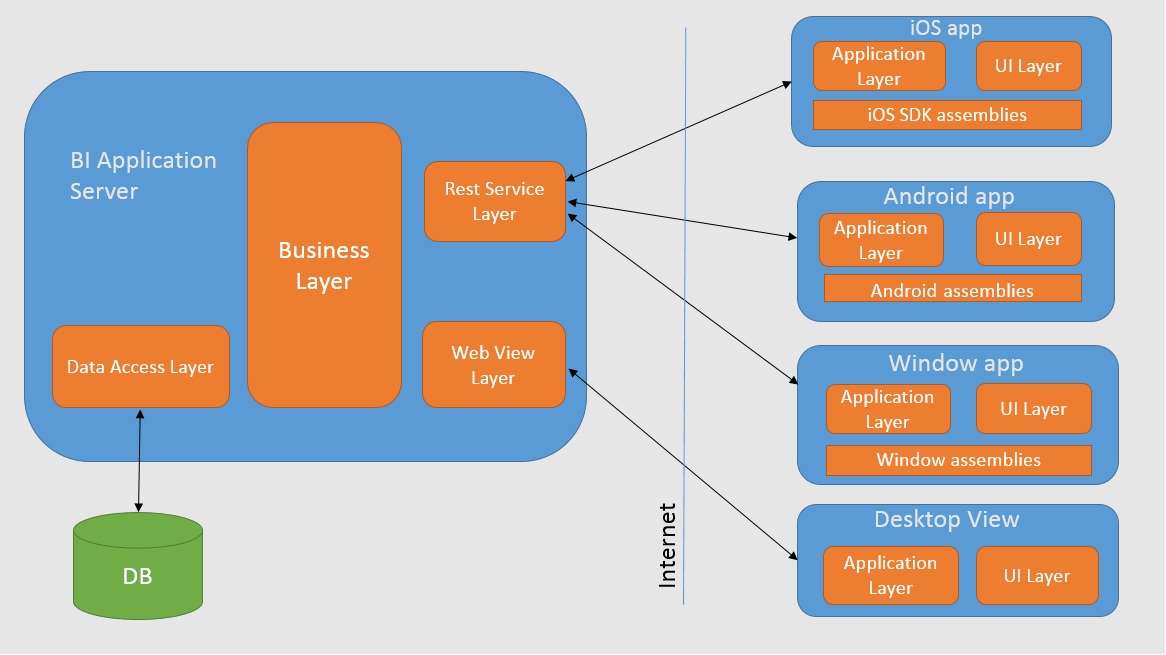Click the Web View Layer box

pos(493,365)
